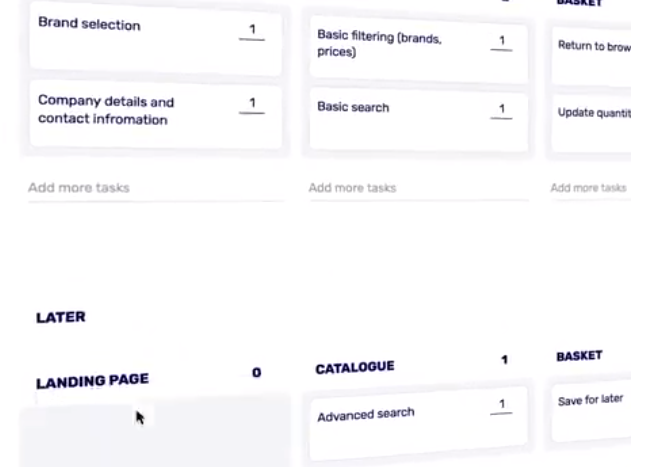Edit the Brand selection estimate number
Image resolution: width=652 pixels, height=467 pixels.
(x=252, y=31)
